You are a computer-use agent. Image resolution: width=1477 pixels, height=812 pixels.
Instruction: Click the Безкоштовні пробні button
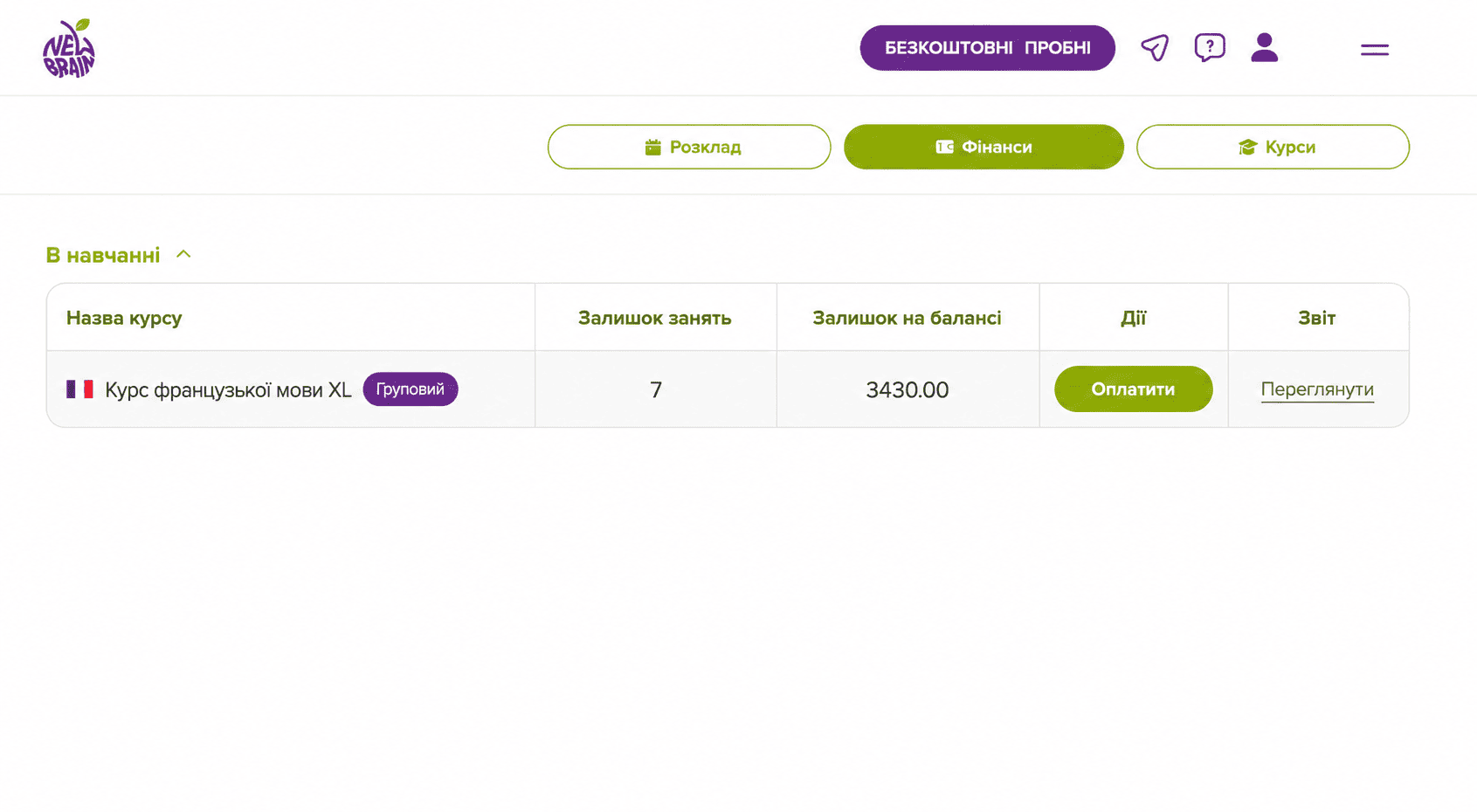987,48
